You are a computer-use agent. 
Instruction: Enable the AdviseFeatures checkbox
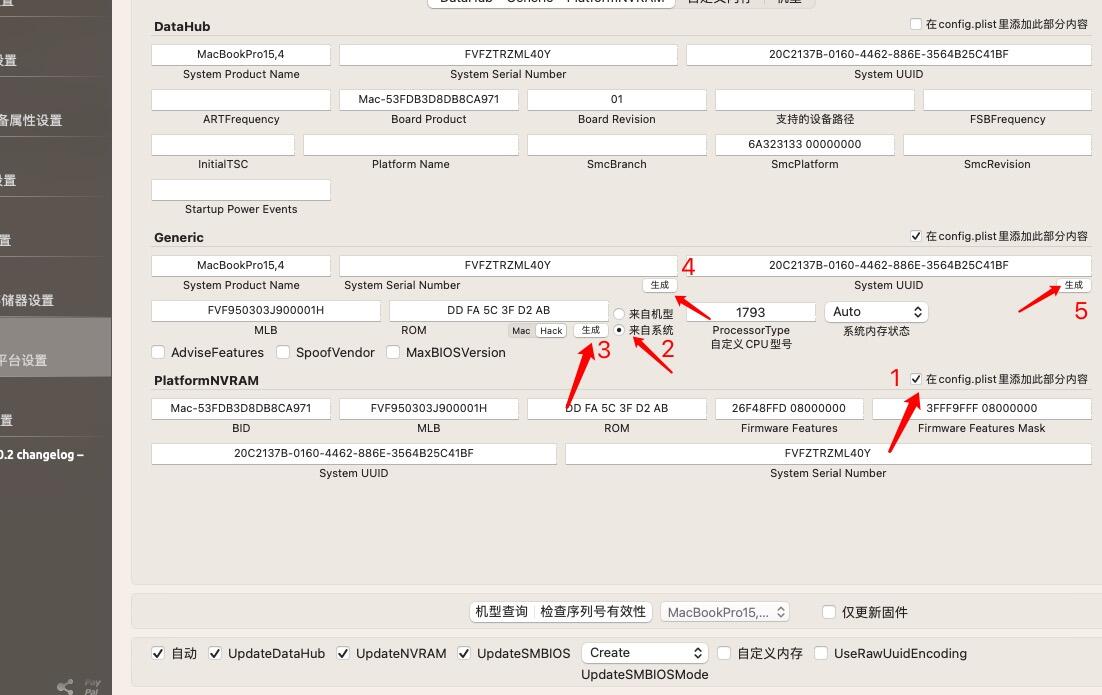coord(158,352)
